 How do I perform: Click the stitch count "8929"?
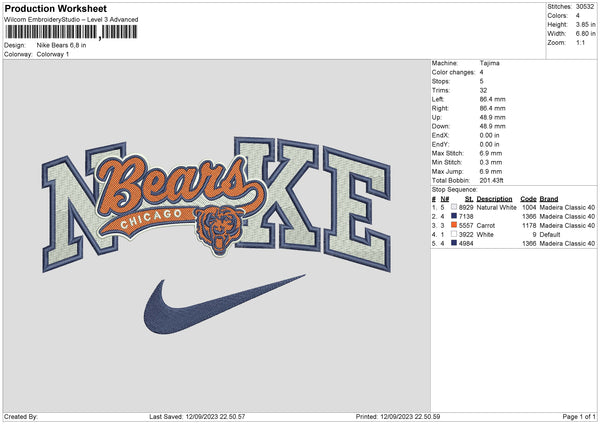466,207
